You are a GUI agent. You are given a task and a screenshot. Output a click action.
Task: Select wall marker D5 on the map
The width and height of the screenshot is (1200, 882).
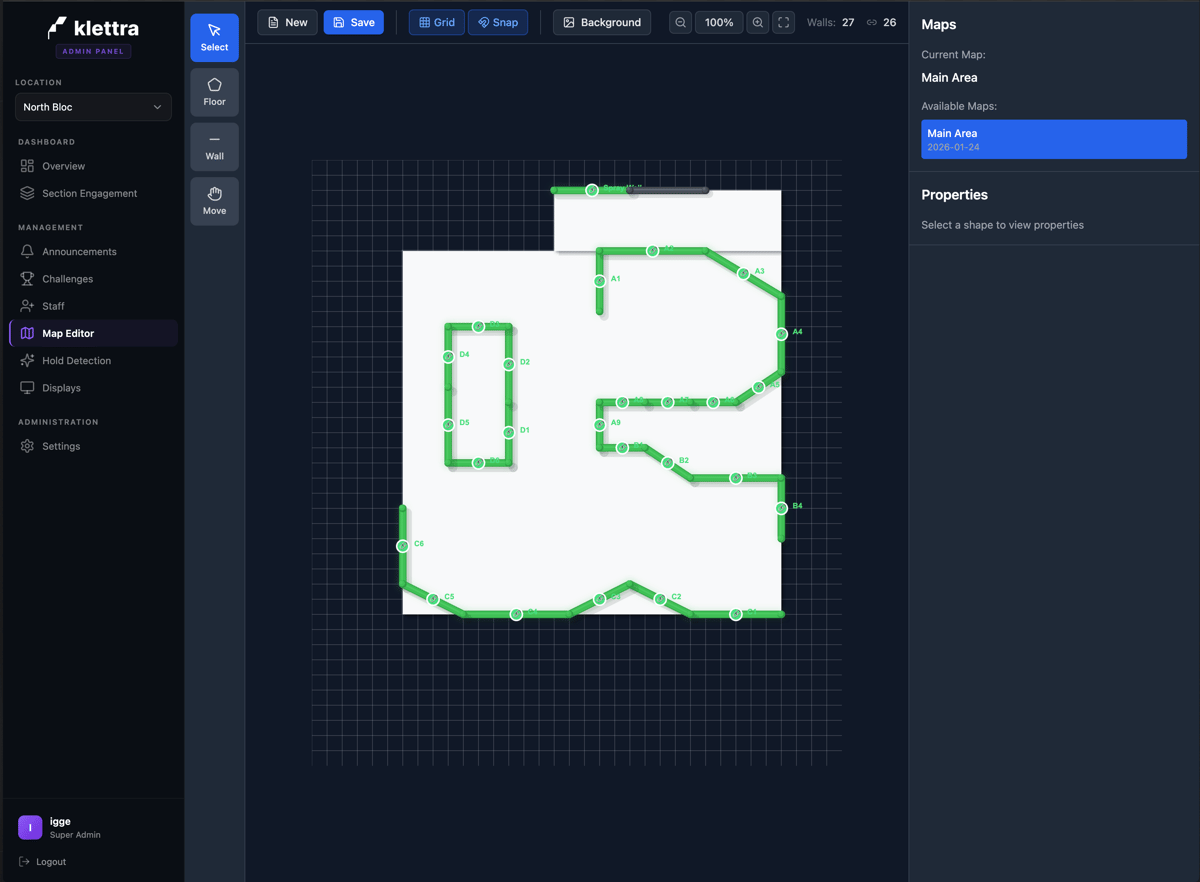(x=448, y=425)
